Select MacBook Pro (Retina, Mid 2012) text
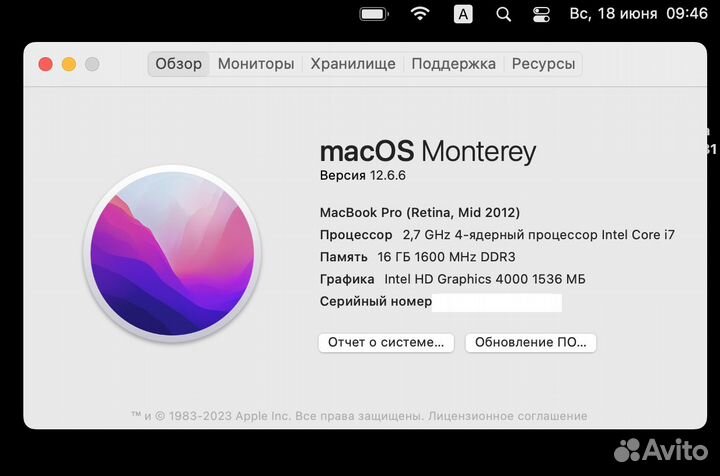Screen dimensions: 720x476 tap(420, 213)
